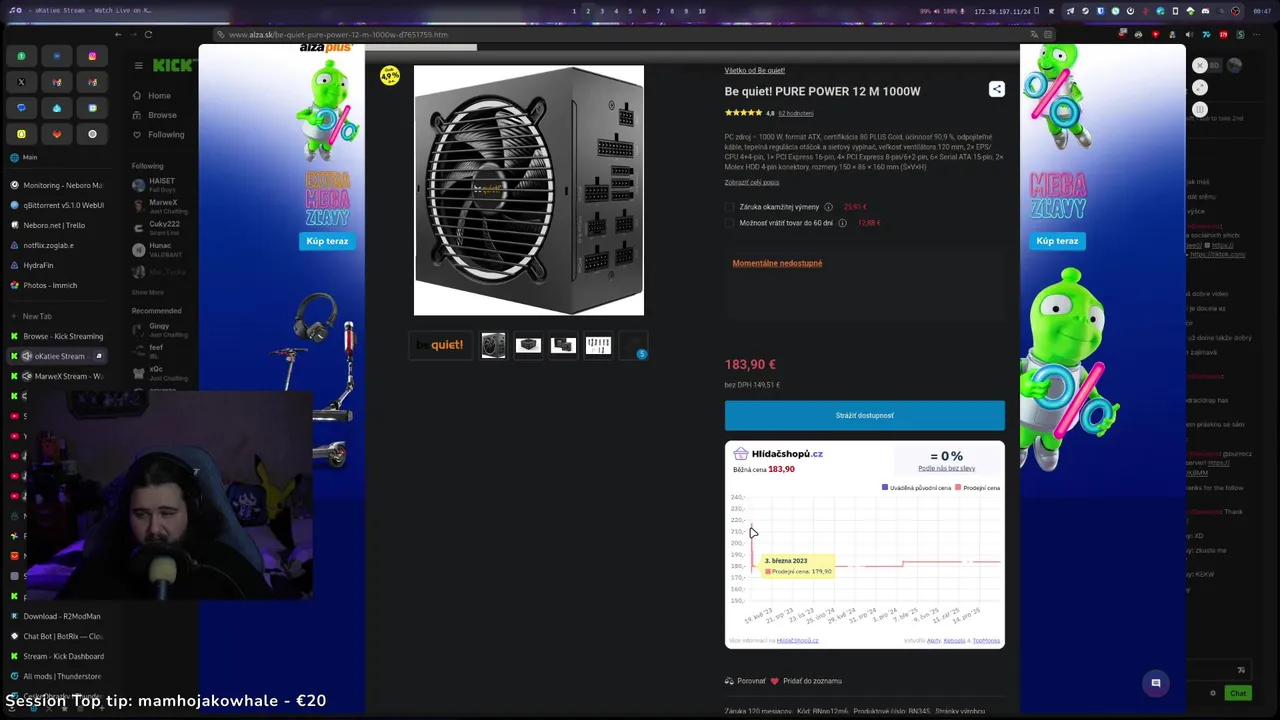Image resolution: width=1280 pixels, height=720 pixels.
Task: Click the info icon beside Záruka okamžitej výmeny
Action: (x=828, y=207)
